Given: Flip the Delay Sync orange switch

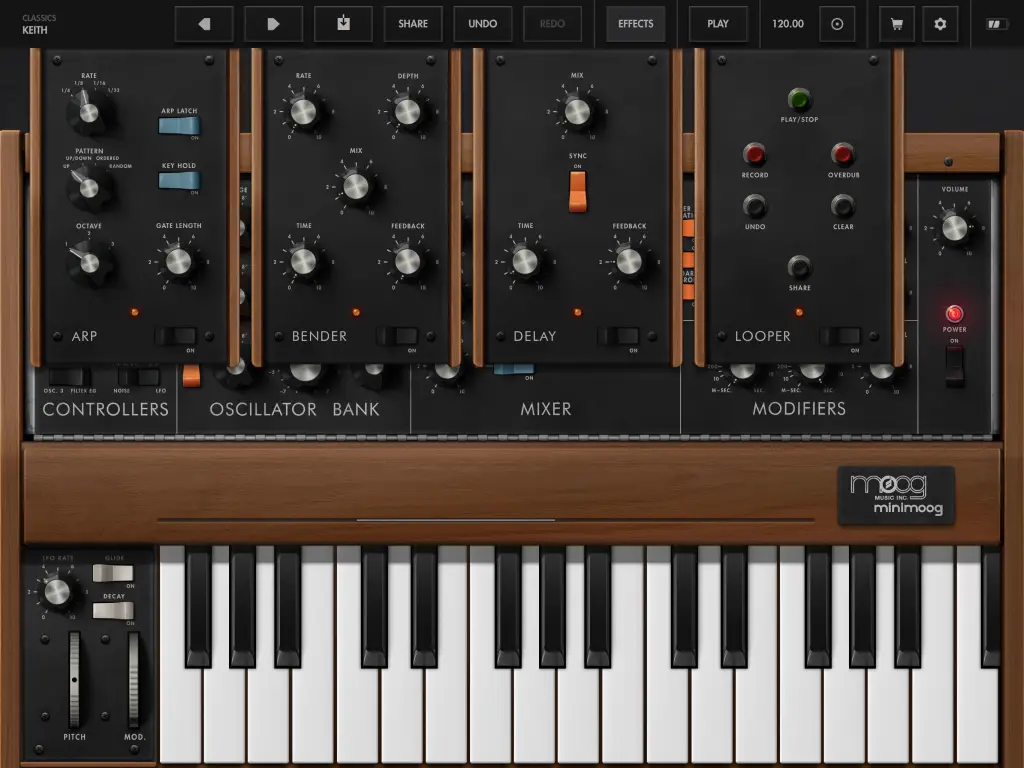Looking at the screenshot, I should [578, 190].
